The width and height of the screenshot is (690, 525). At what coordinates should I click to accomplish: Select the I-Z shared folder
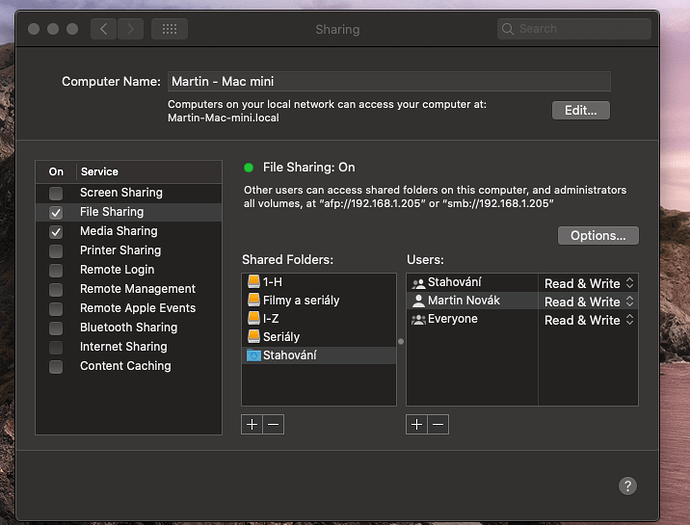[x=319, y=318]
